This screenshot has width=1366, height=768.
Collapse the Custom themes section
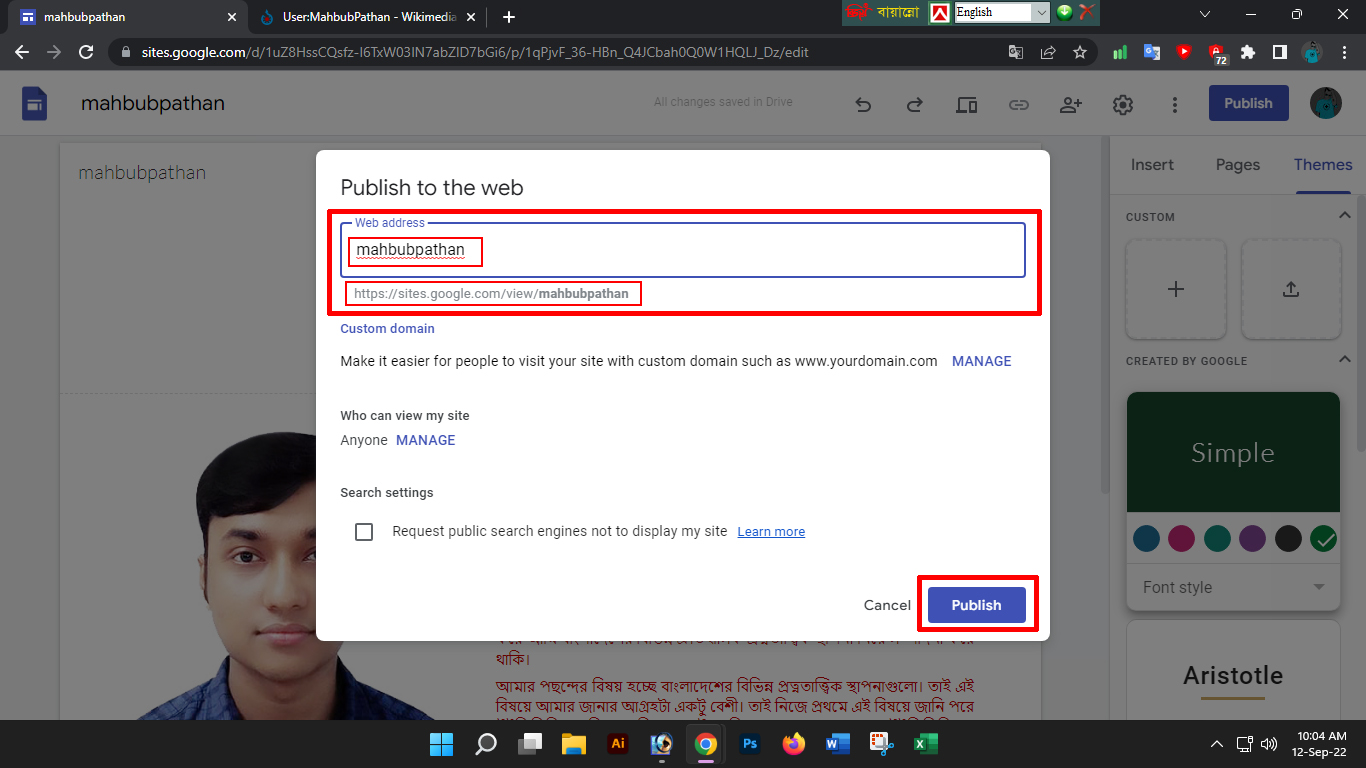pyautogui.click(x=1344, y=216)
